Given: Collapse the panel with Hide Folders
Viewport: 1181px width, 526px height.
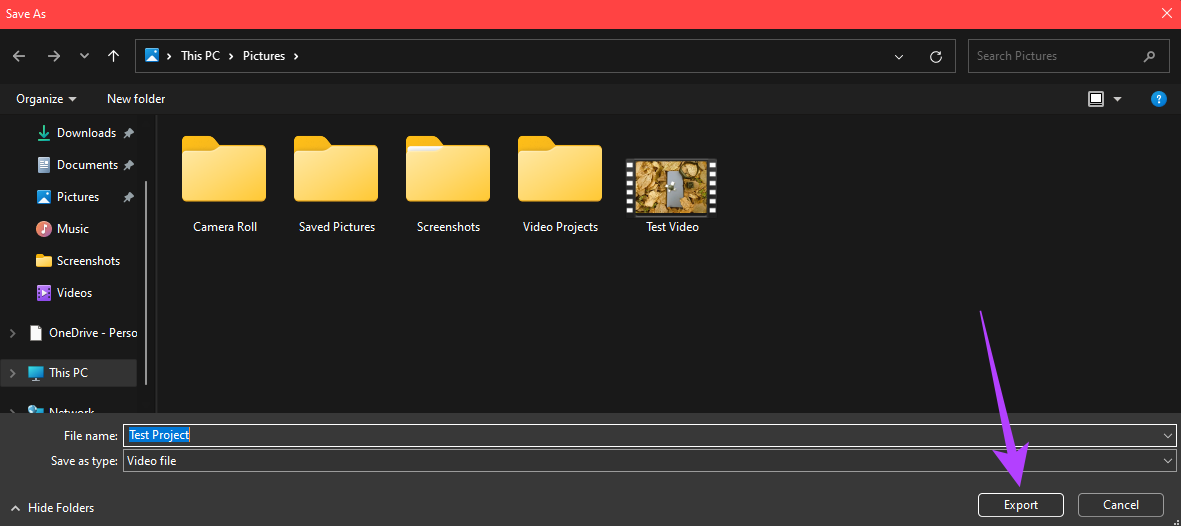Looking at the screenshot, I should [x=52, y=508].
